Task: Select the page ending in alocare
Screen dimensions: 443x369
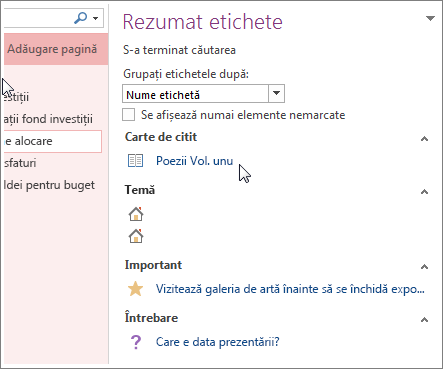Action: (x=53, y=141)
